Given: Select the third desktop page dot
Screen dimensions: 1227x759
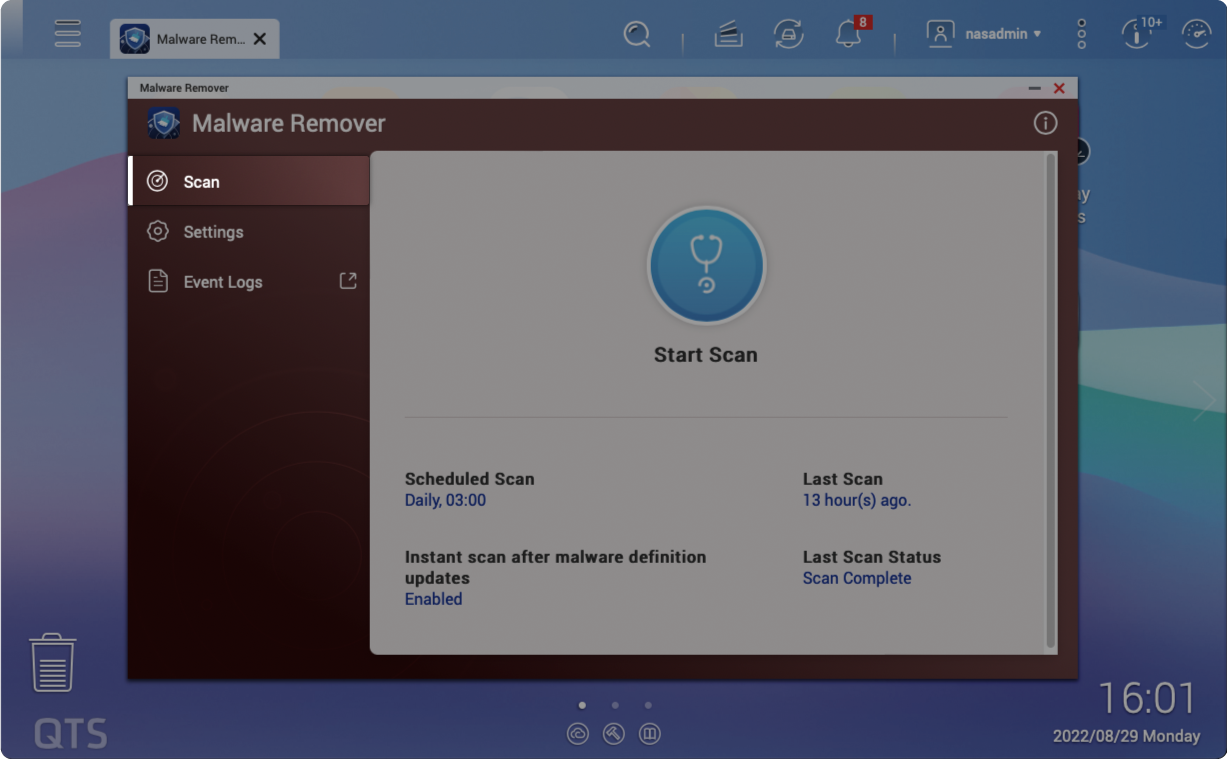Looking at the screenshot, I should click(x=648, y=705).
